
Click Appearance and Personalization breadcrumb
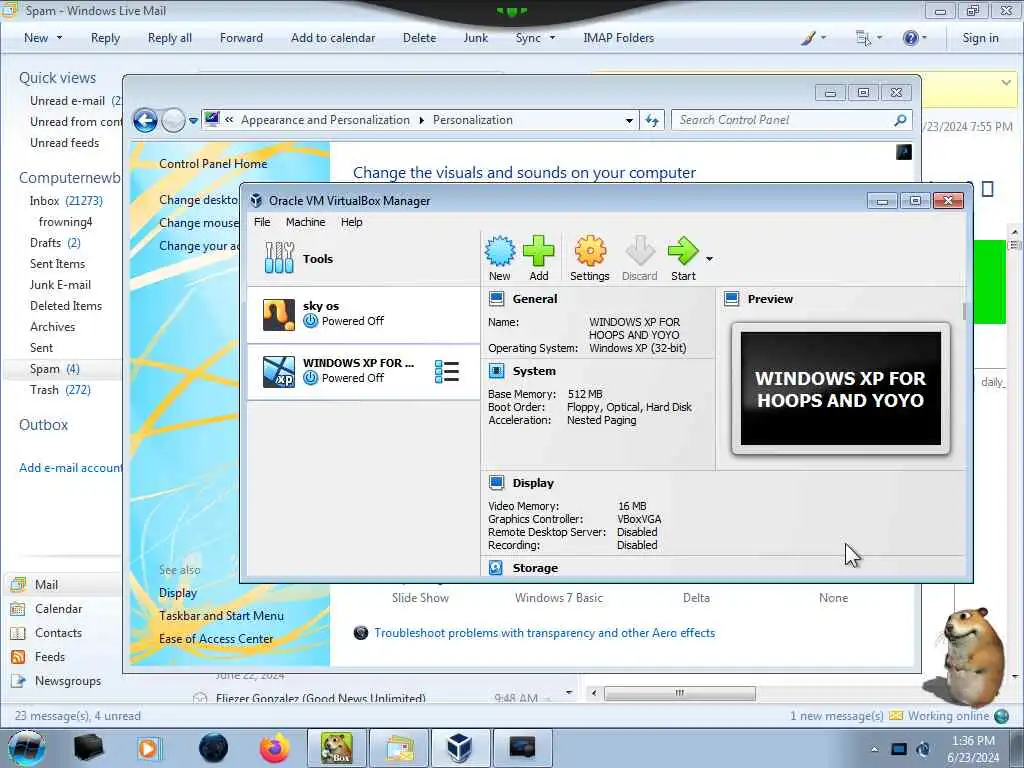pyautogui.click(x=325, y=120)
